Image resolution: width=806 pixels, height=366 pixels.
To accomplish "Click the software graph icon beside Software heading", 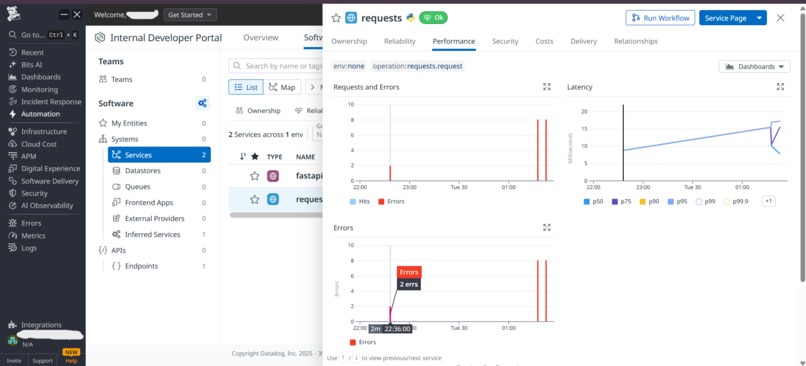I will [x=203, y=103].
